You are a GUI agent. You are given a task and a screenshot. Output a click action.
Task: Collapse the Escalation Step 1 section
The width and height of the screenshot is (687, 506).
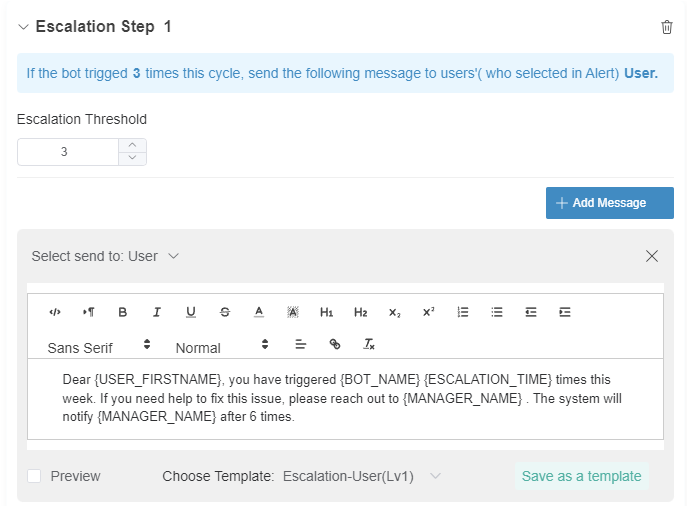click(23, 27)
